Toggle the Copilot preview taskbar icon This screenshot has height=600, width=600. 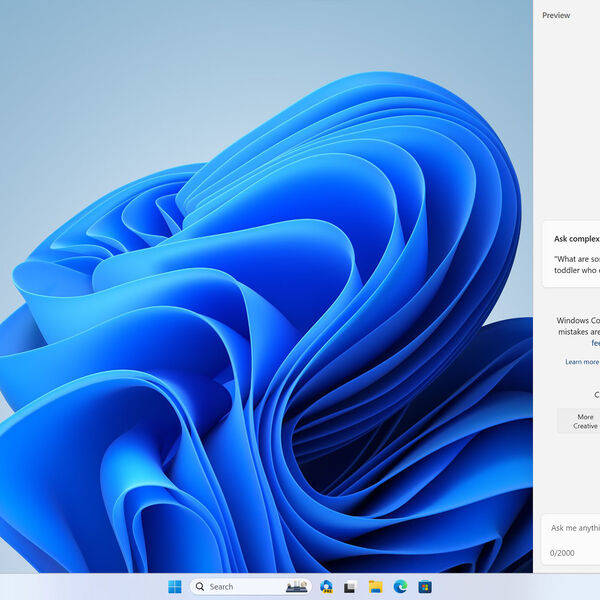pyautogui.click(x=326, y=587)
